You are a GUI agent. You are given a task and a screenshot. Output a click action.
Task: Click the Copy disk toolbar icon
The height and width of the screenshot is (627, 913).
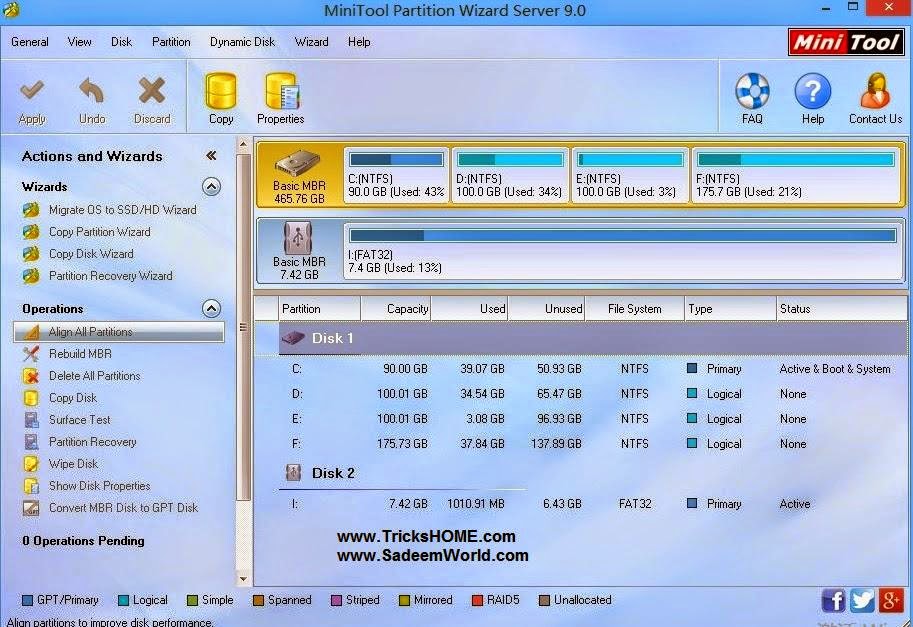tap(221, 90)
